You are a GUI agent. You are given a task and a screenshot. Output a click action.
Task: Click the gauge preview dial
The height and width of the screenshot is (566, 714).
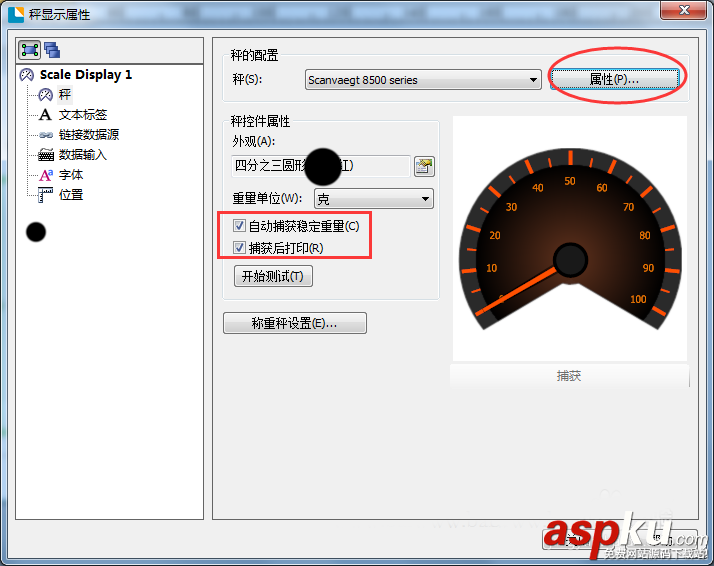[570, 239]
